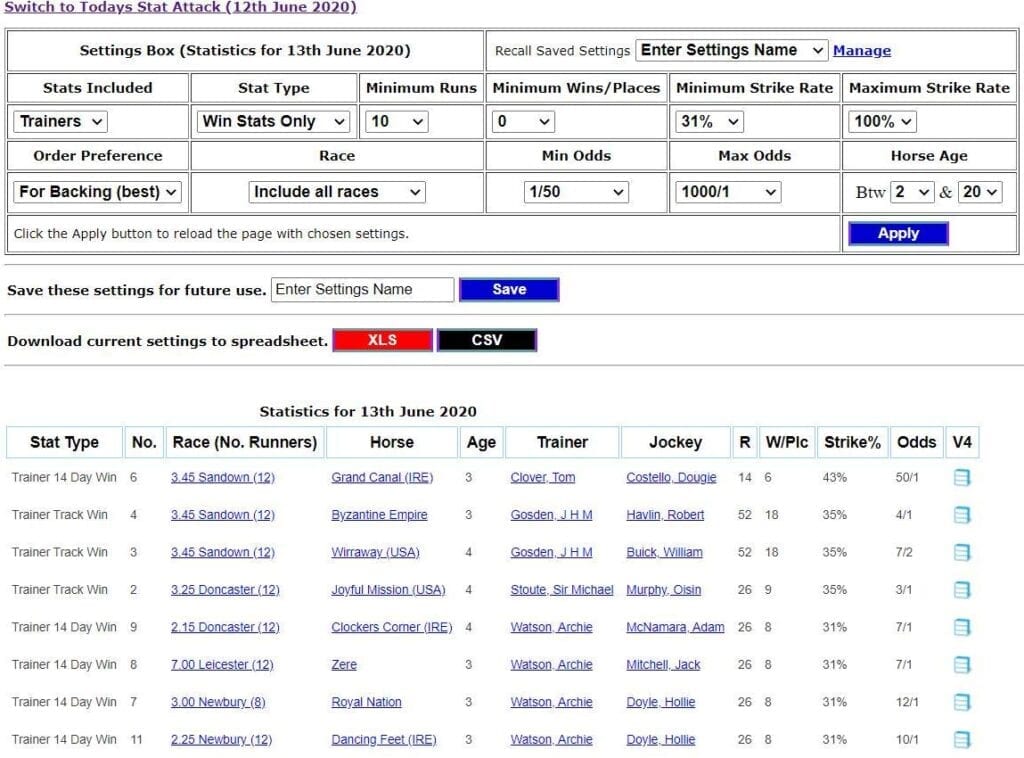The width and height of the screenshot is (1024, 758).
Task: Open the 3.45 Sandown race link for Grand Canal
Action: 223,477
